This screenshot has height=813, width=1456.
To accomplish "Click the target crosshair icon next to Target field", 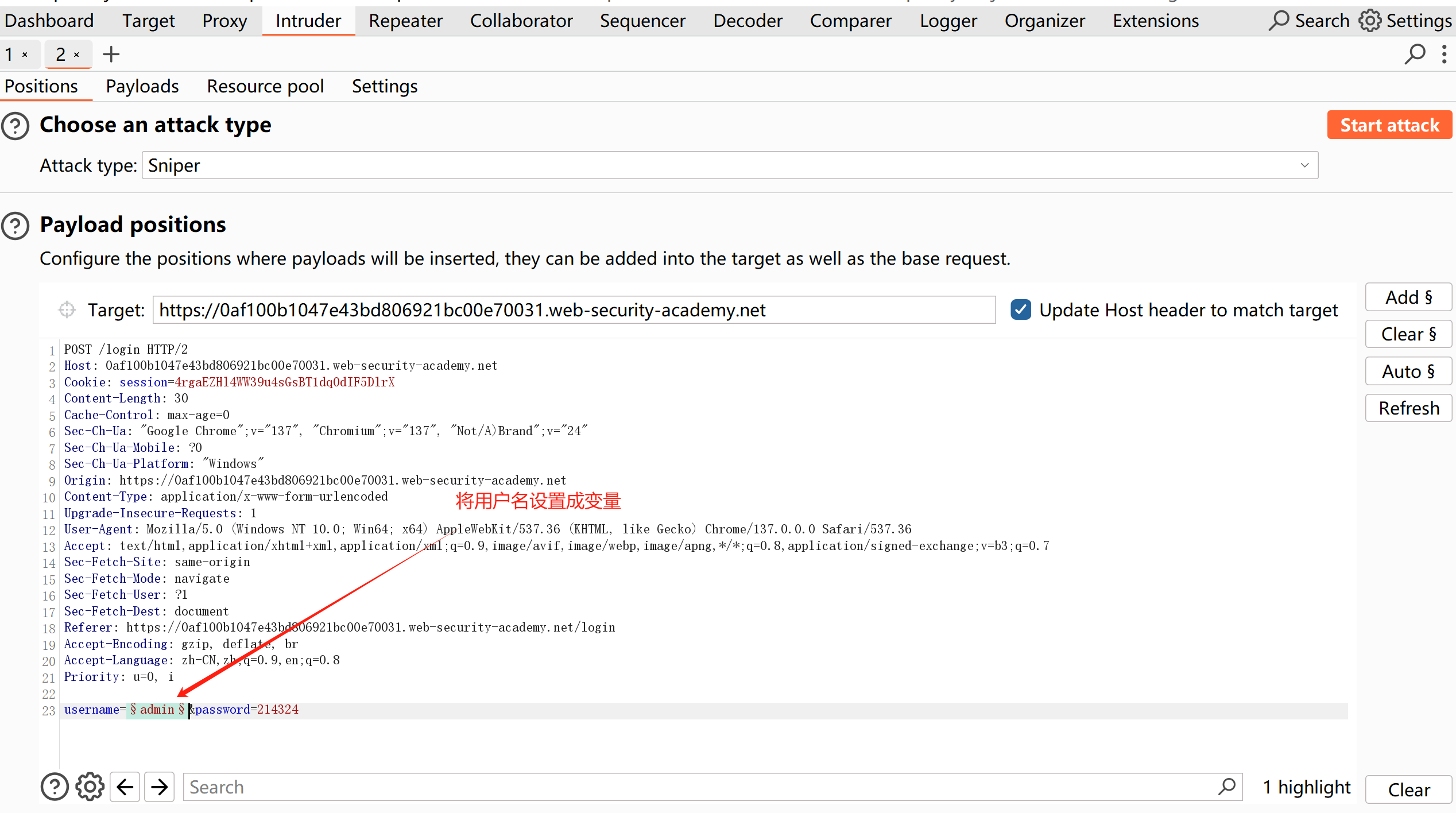I will coord(67,310).
